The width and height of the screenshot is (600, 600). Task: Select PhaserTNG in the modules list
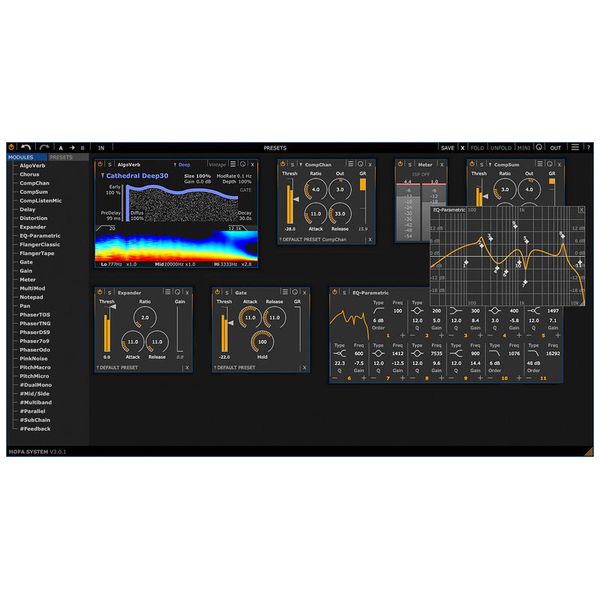(x=35, y=323)
